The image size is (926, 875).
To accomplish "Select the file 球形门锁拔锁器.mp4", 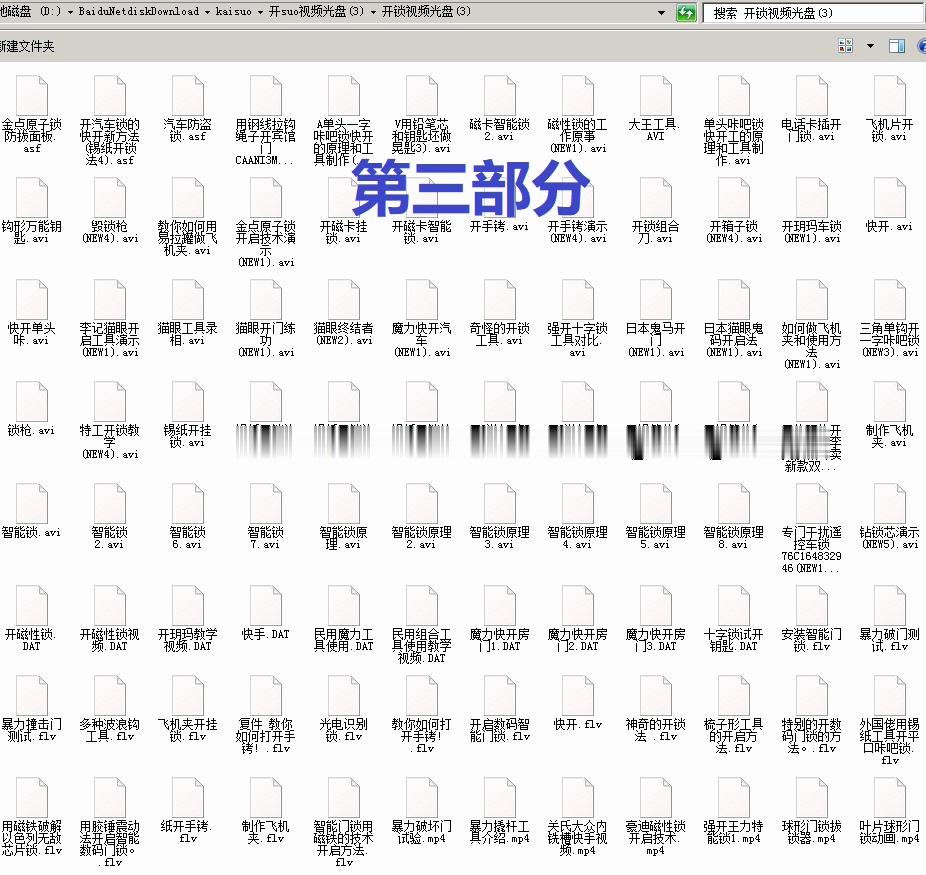I will coord(811,812).
